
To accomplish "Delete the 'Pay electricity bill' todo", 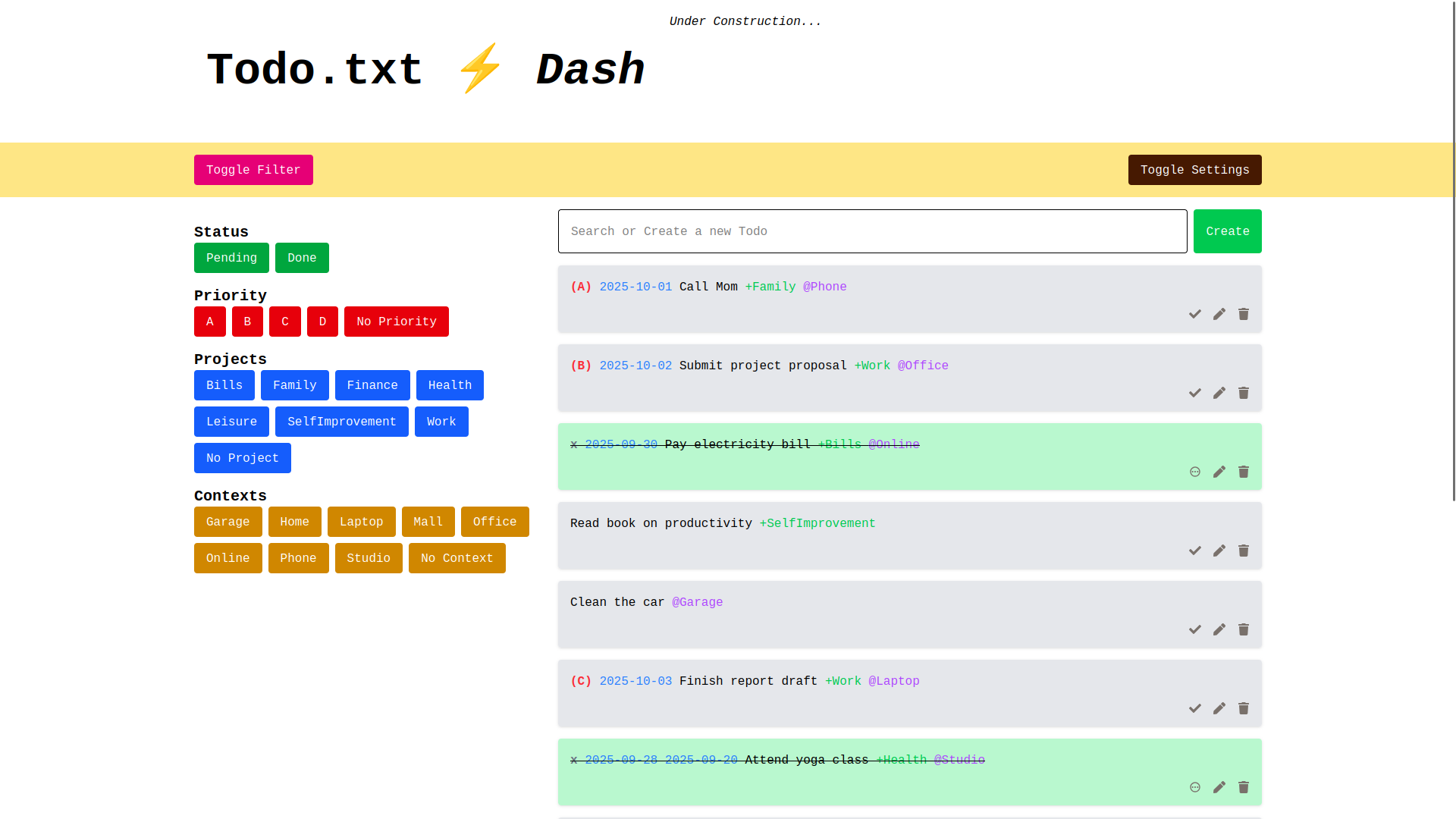I will (1244, 472).
